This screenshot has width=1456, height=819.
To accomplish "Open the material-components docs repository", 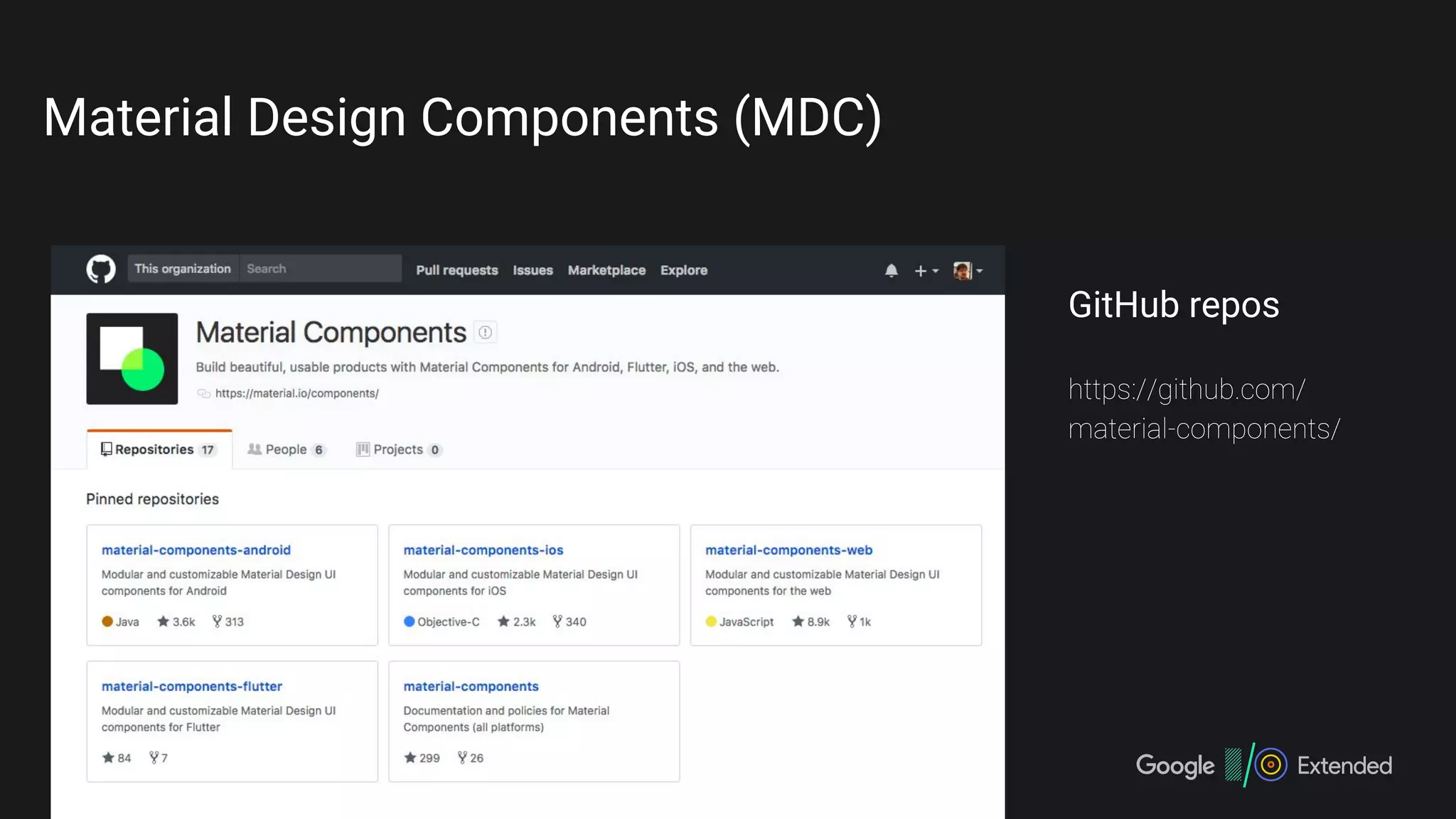I will (x=471, y=686).
